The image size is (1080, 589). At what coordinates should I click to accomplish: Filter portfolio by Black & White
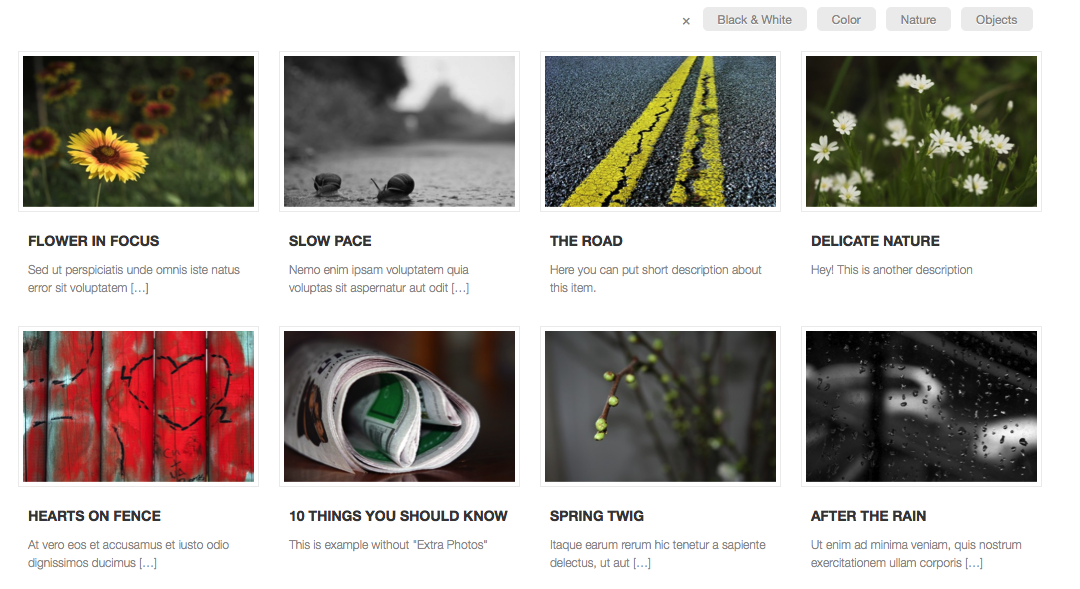754,19
